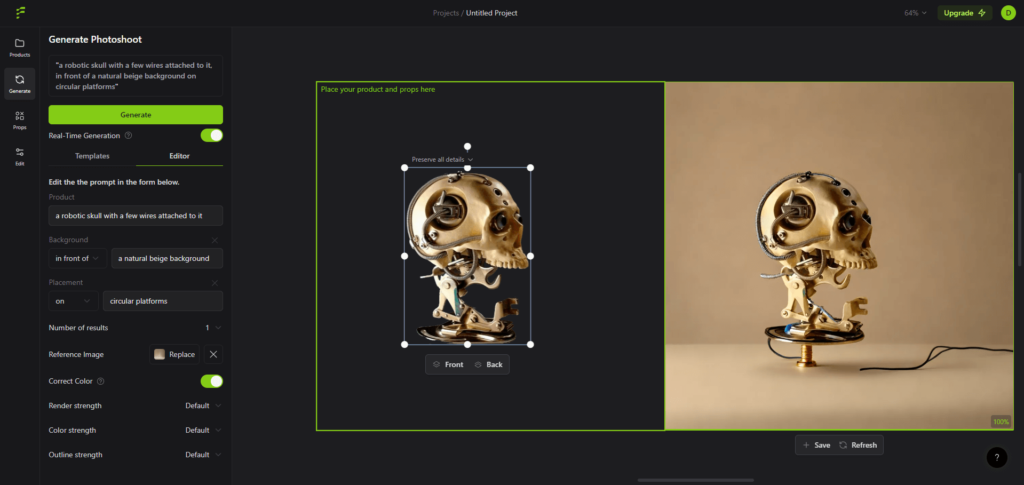Click the Product description input field

click(136, 215)
